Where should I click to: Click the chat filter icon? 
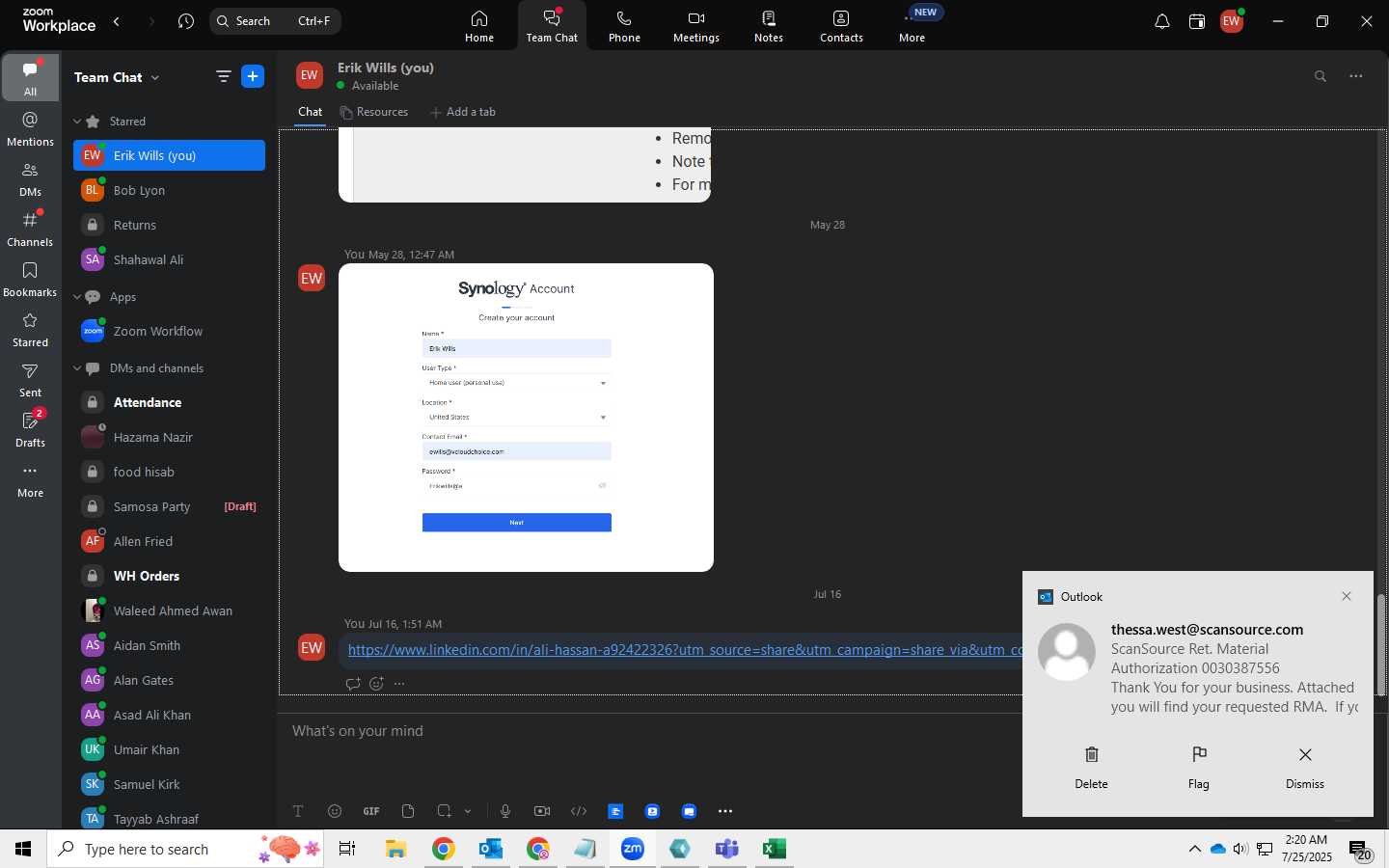coord(224,77)
